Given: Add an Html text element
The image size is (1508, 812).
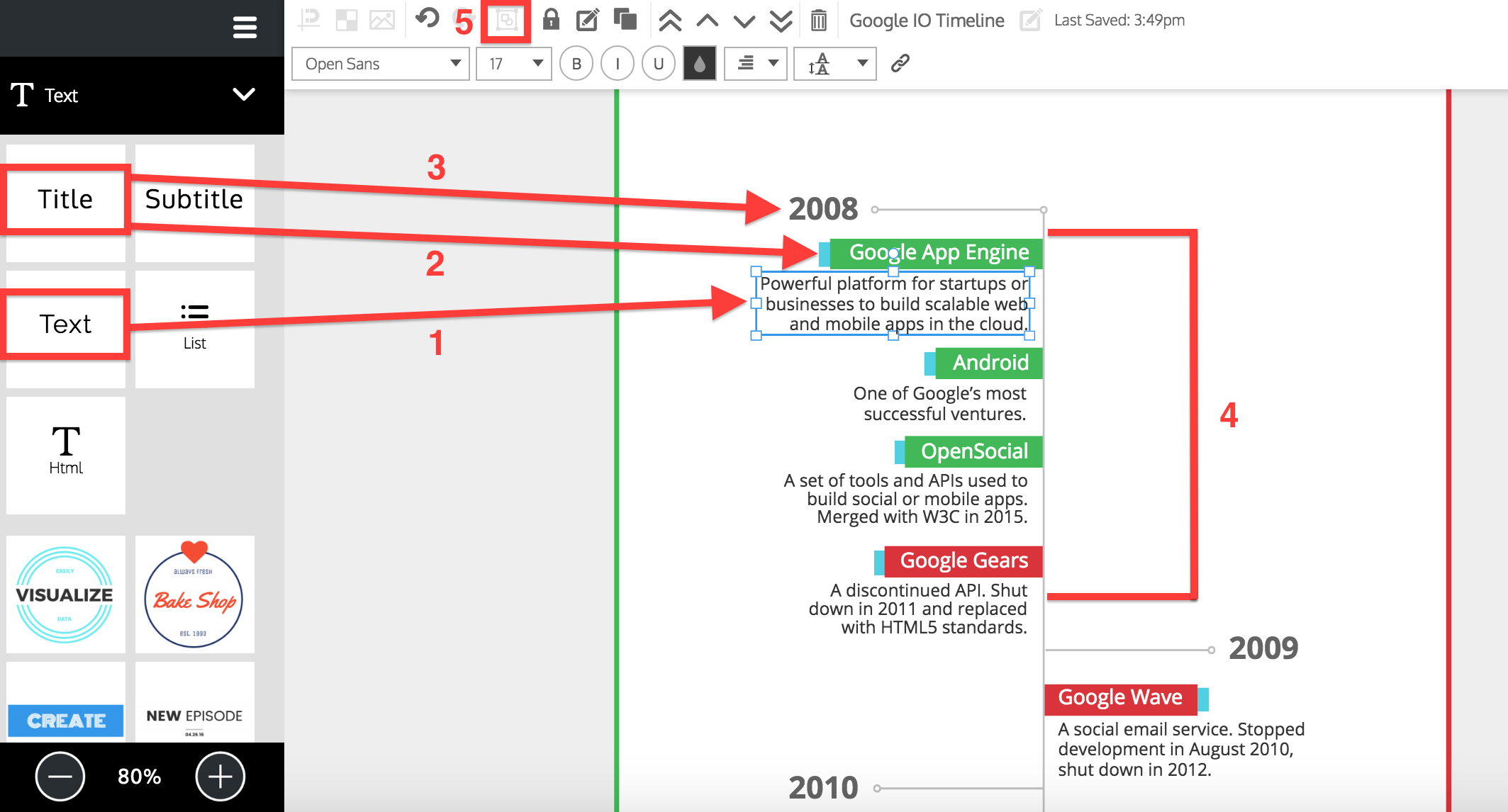Looking at the screenshot, I should (66, 455).
